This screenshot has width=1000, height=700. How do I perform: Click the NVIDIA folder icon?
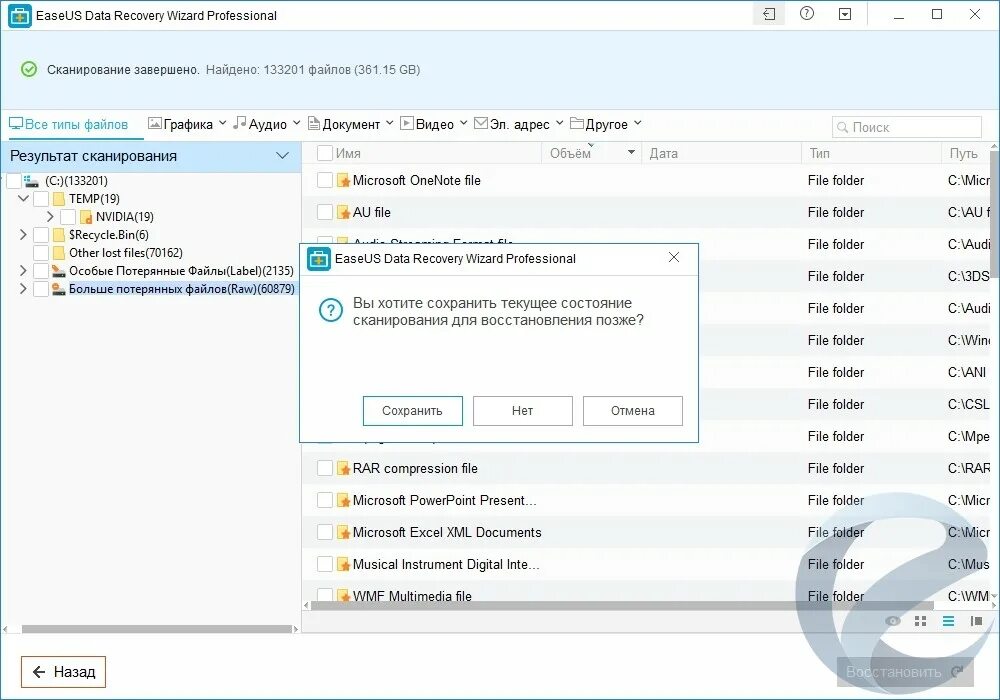click(x=86, y=217)
